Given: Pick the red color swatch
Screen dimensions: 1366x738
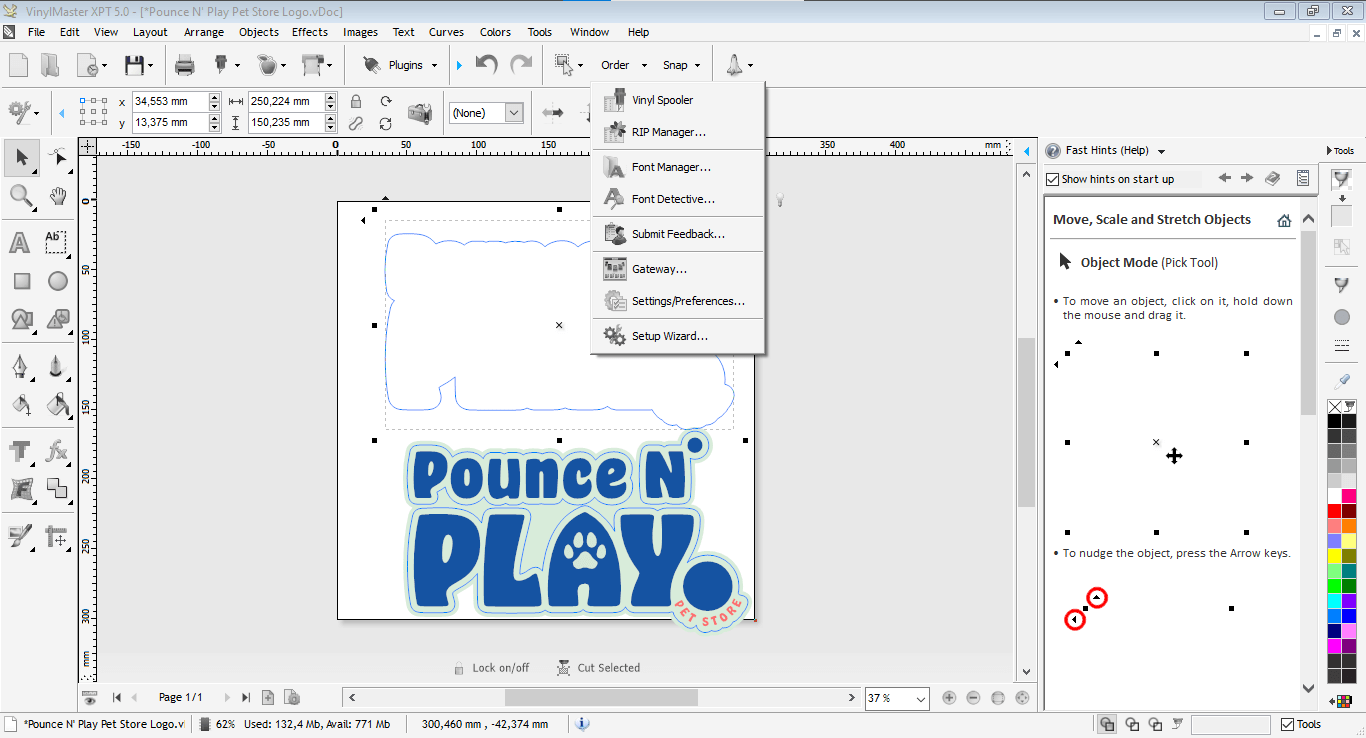Looking at the screenshot, I should [x=1334, y=511].
